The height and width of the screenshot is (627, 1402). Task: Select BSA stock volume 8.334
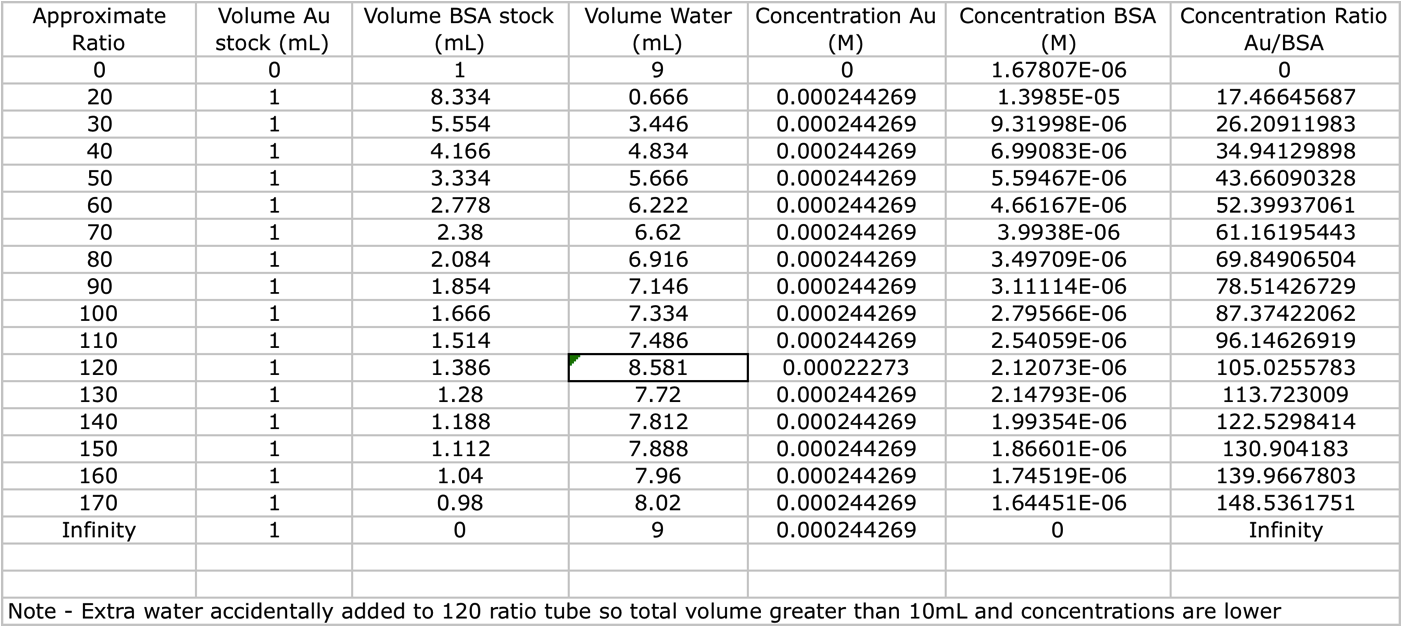point(459,97)
